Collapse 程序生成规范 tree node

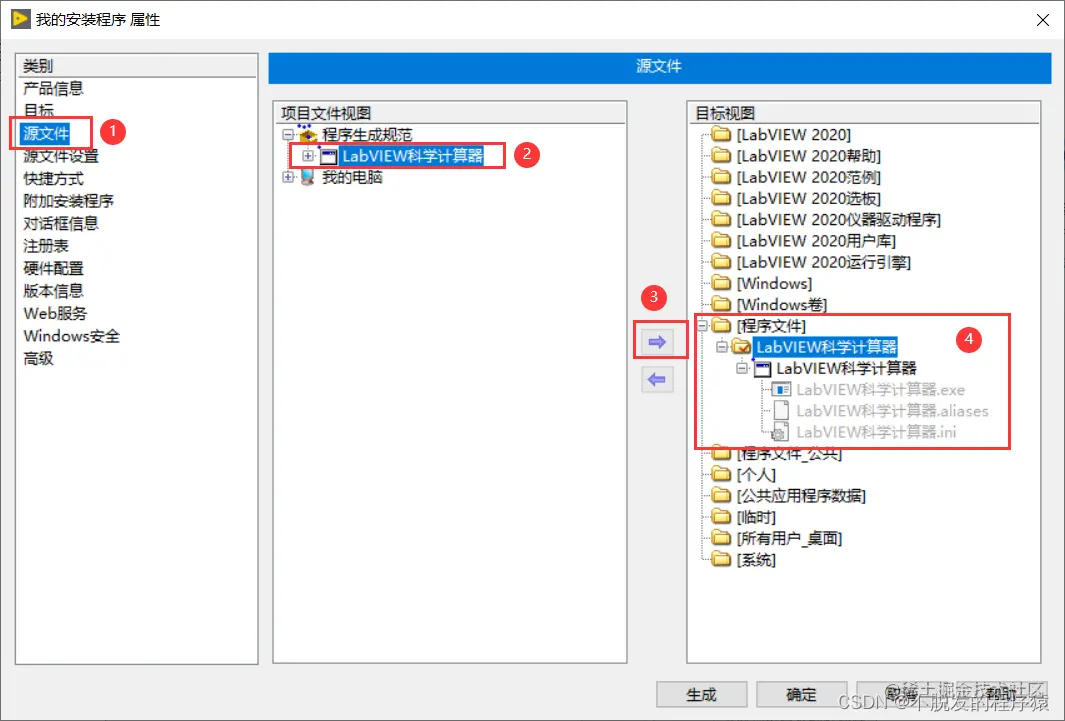click(x=288, y=134)
